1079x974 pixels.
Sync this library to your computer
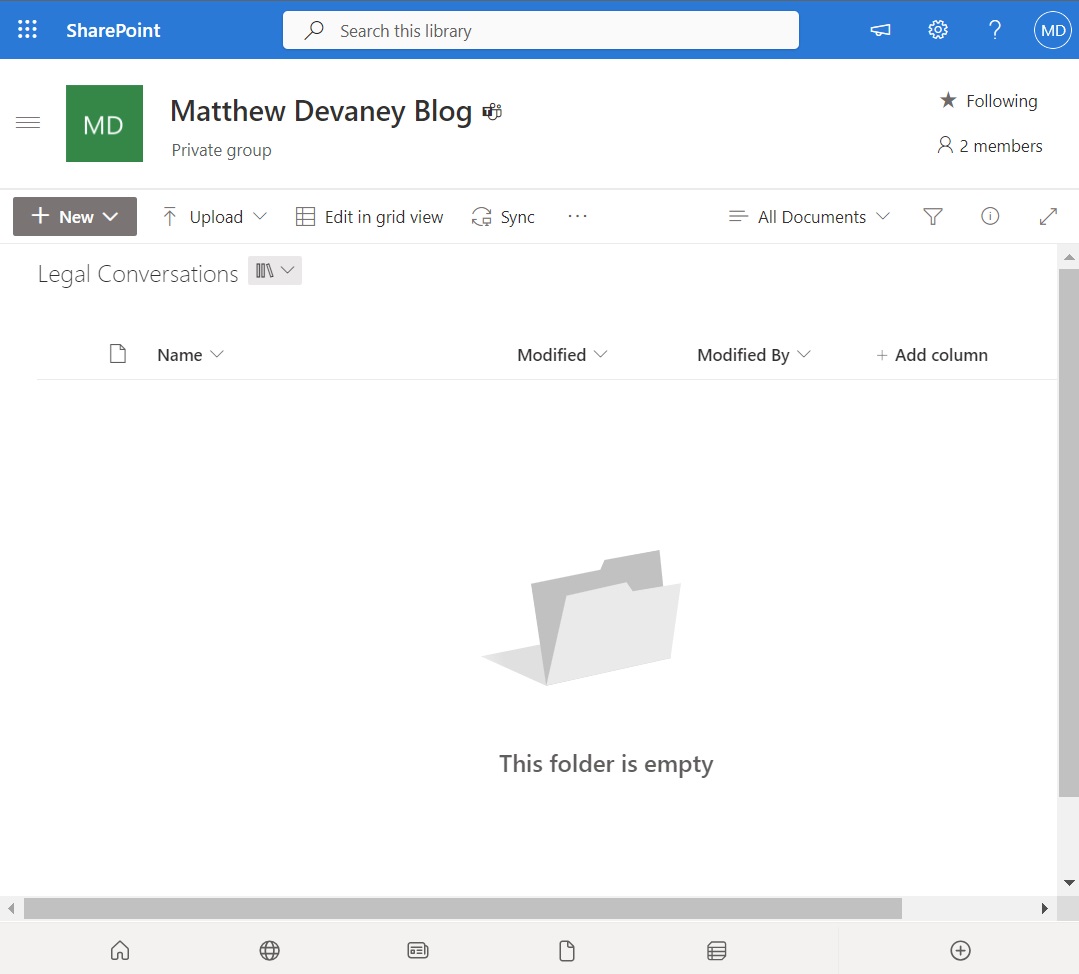[503, 216]
